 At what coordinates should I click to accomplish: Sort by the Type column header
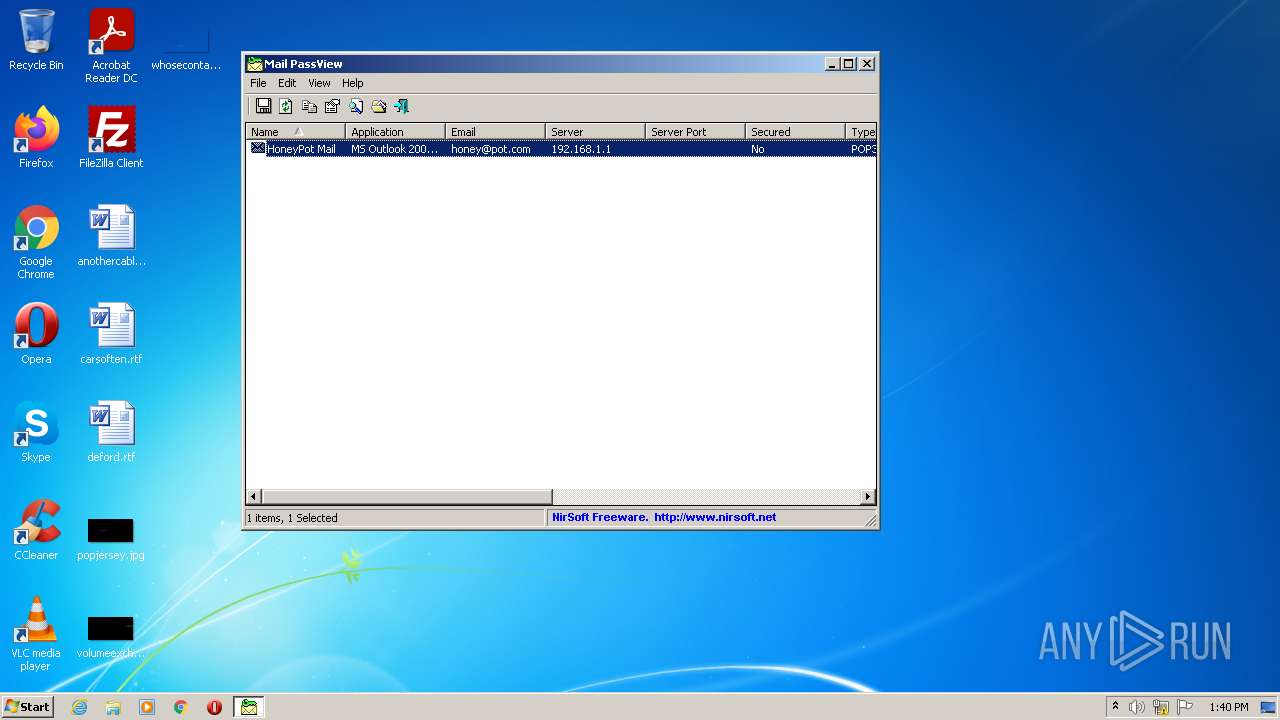861,132
